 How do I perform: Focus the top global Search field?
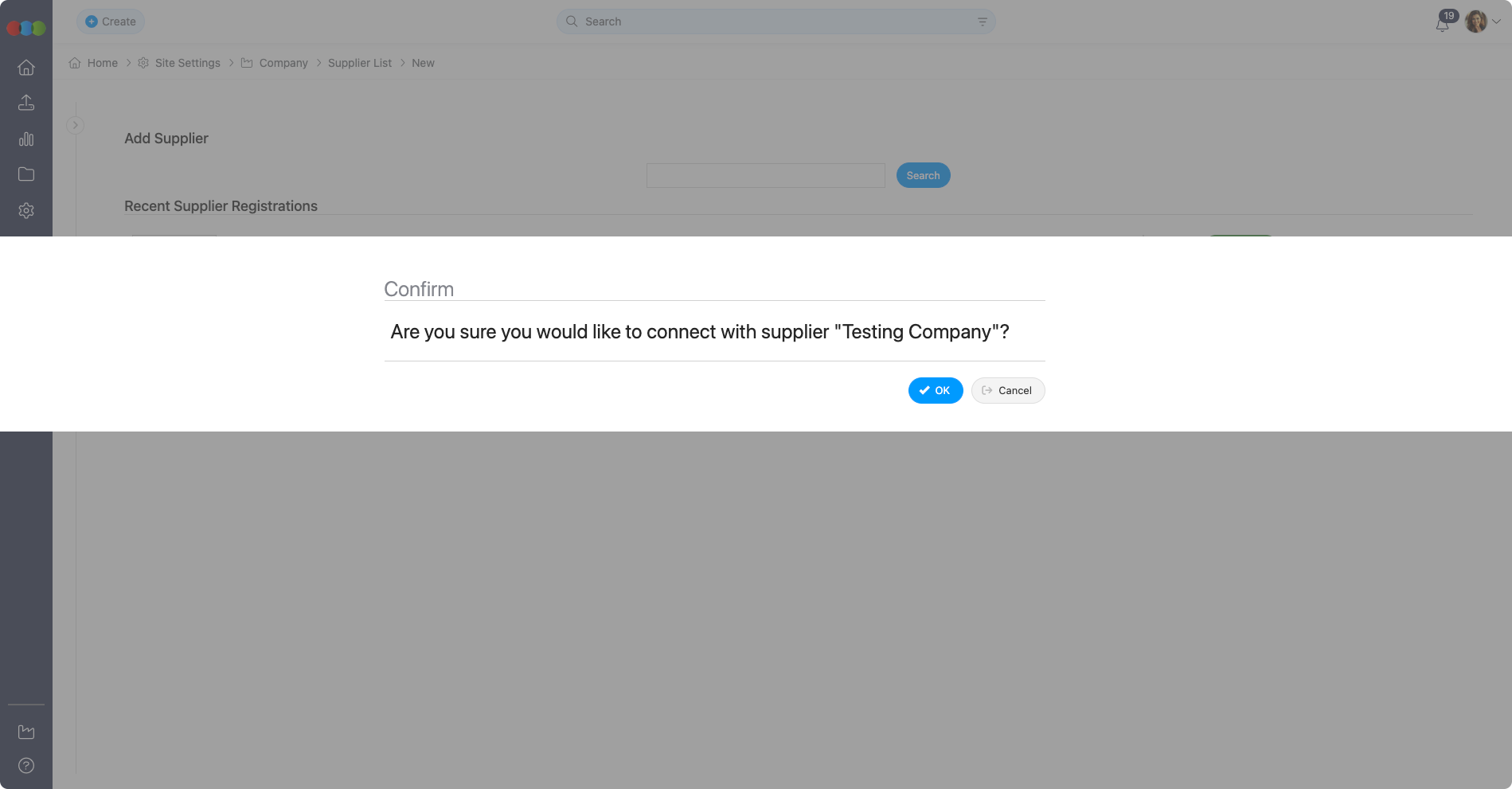[776, 21]
